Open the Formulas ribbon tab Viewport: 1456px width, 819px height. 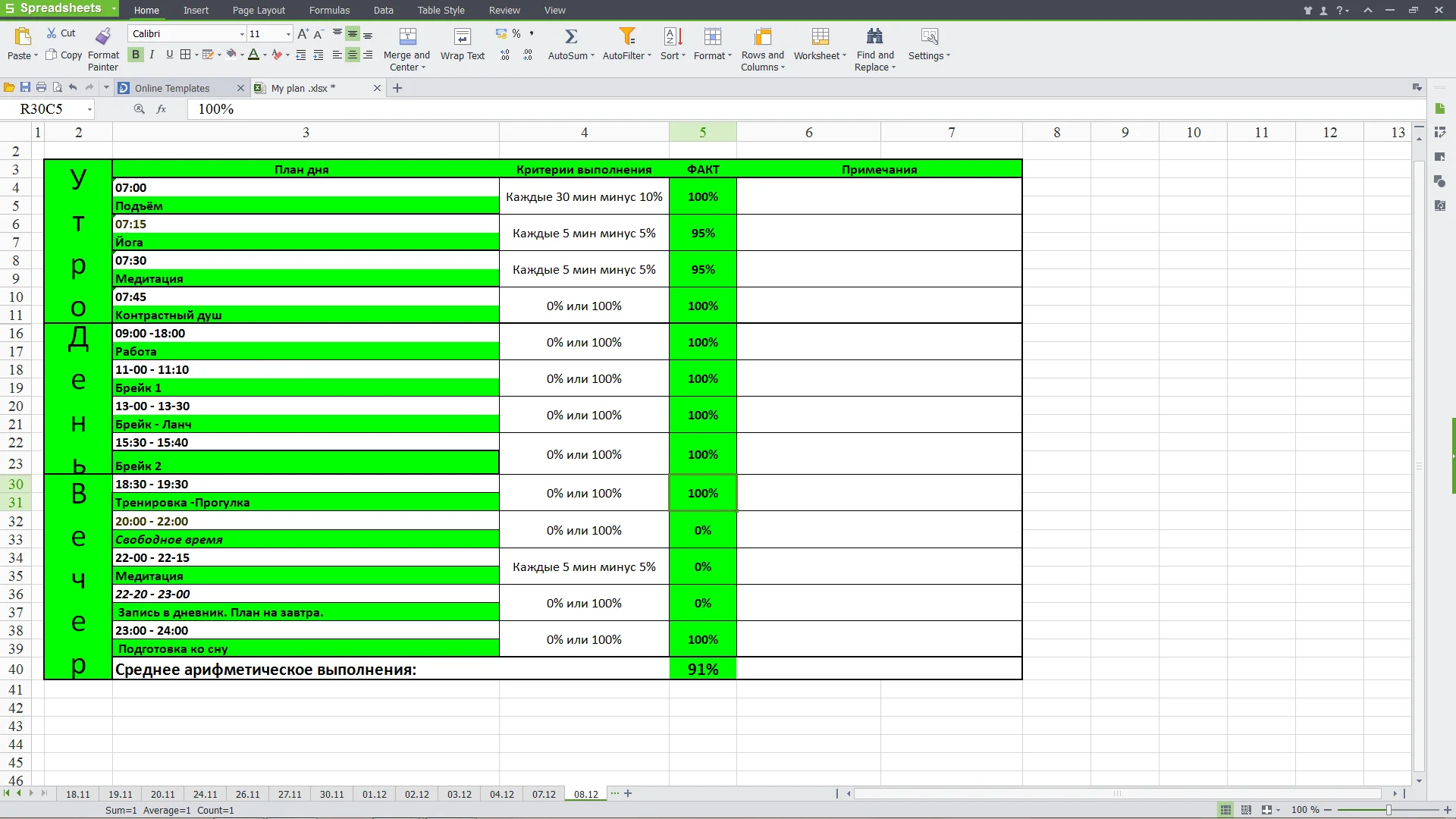point(329,10)
